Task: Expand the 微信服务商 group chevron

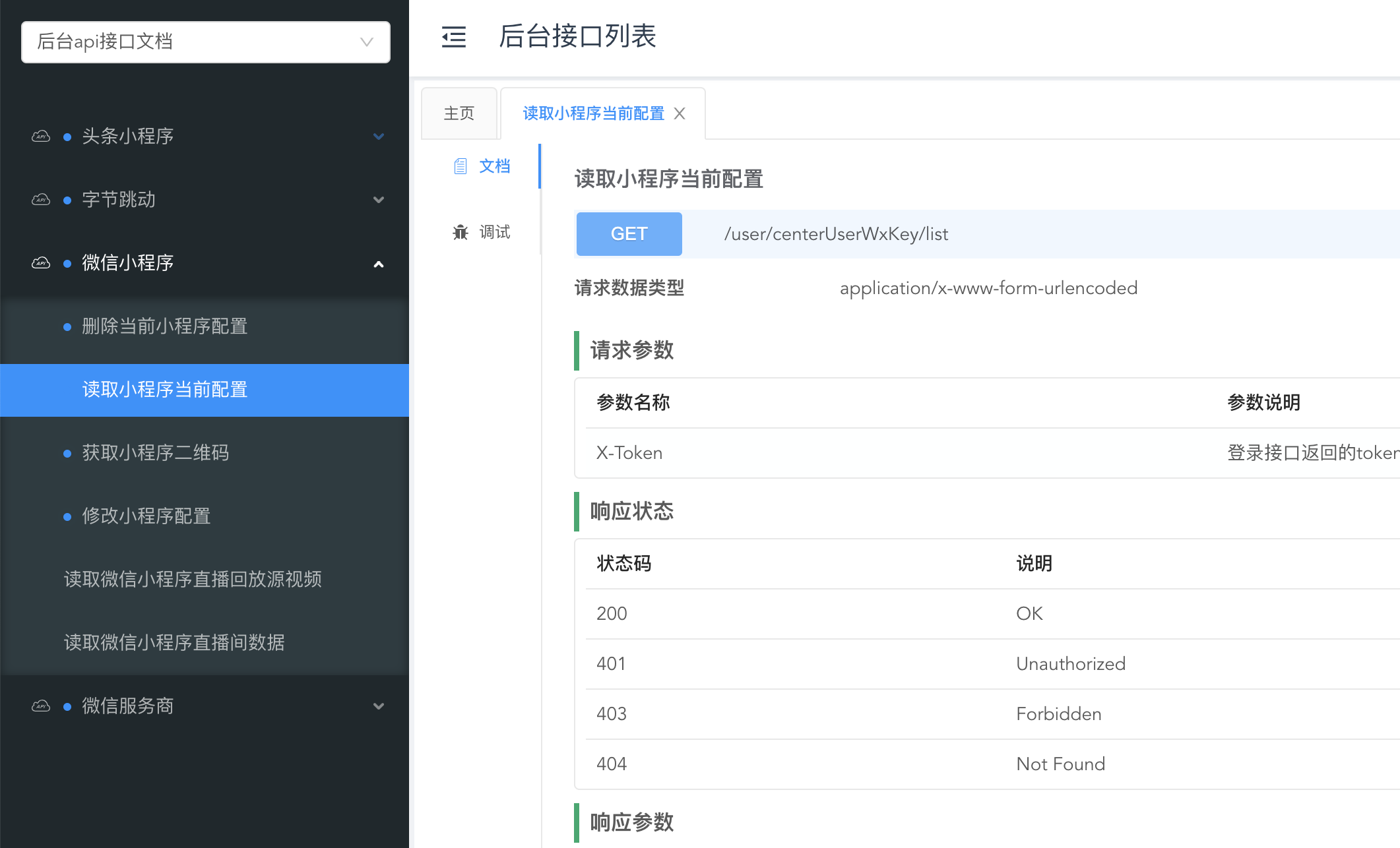Action: [379, 706]
